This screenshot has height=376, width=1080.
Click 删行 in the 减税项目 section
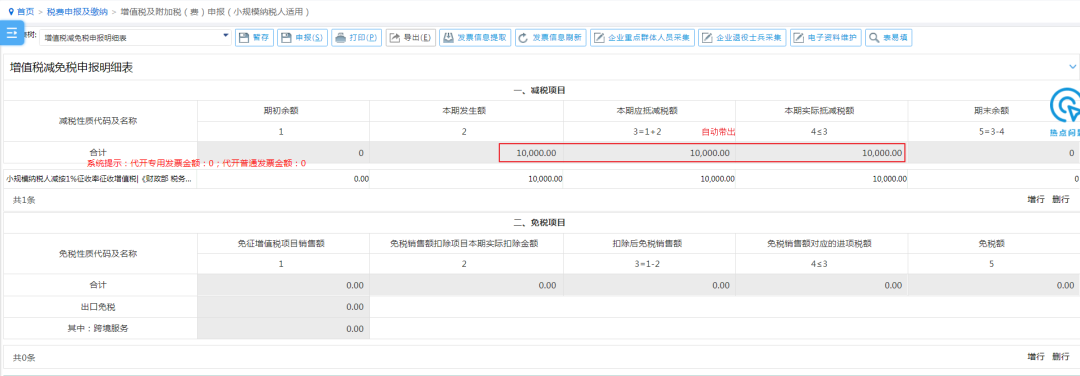coord(1061,199)
